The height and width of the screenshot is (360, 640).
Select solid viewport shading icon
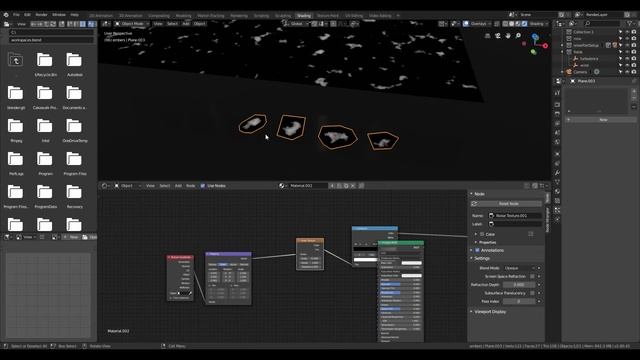point(512,24)
